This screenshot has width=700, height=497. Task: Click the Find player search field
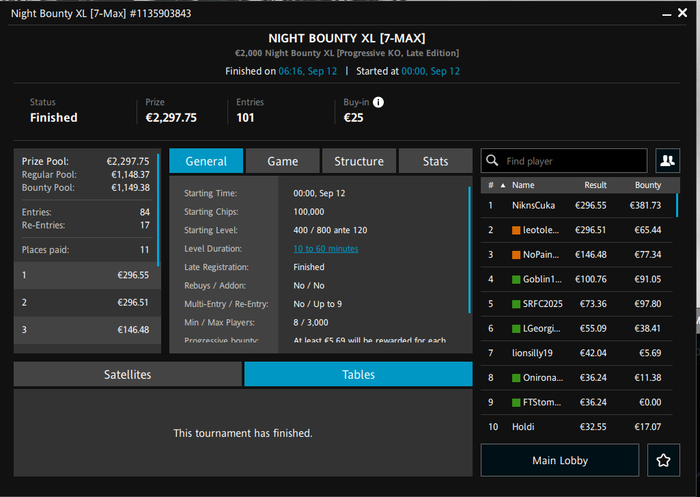point(573,161)
